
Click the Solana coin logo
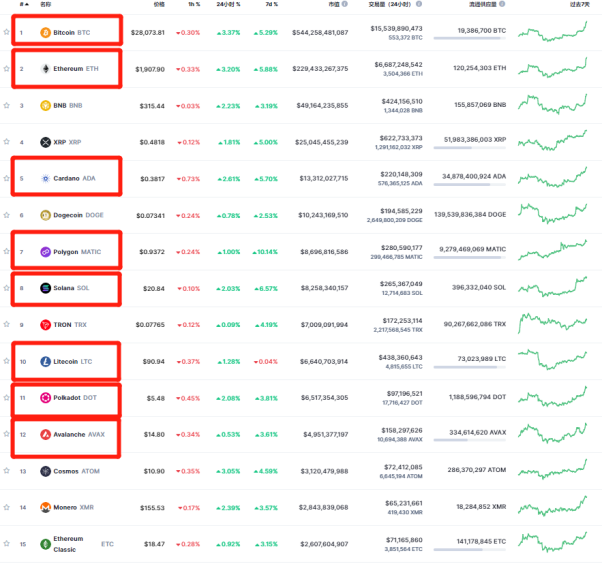coord(45,288)
